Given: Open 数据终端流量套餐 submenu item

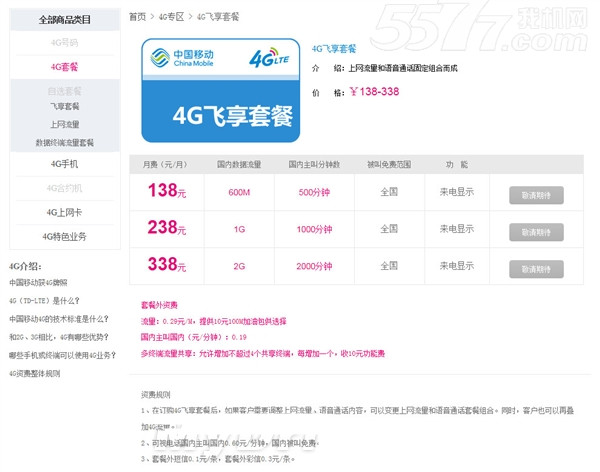Looking at the screenshot, I should tap(65, 143).
